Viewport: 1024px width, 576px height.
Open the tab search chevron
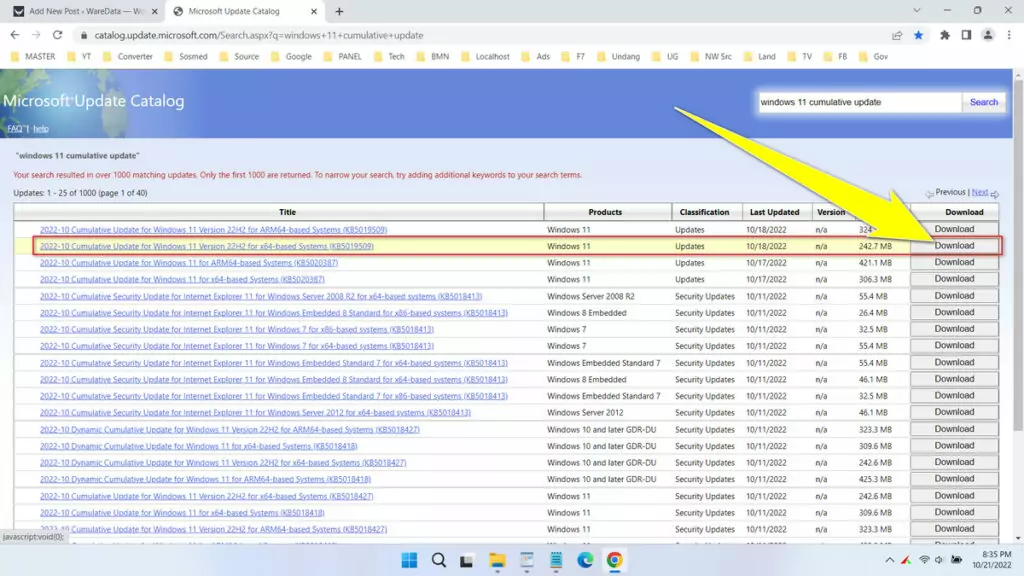pos(916,10)
